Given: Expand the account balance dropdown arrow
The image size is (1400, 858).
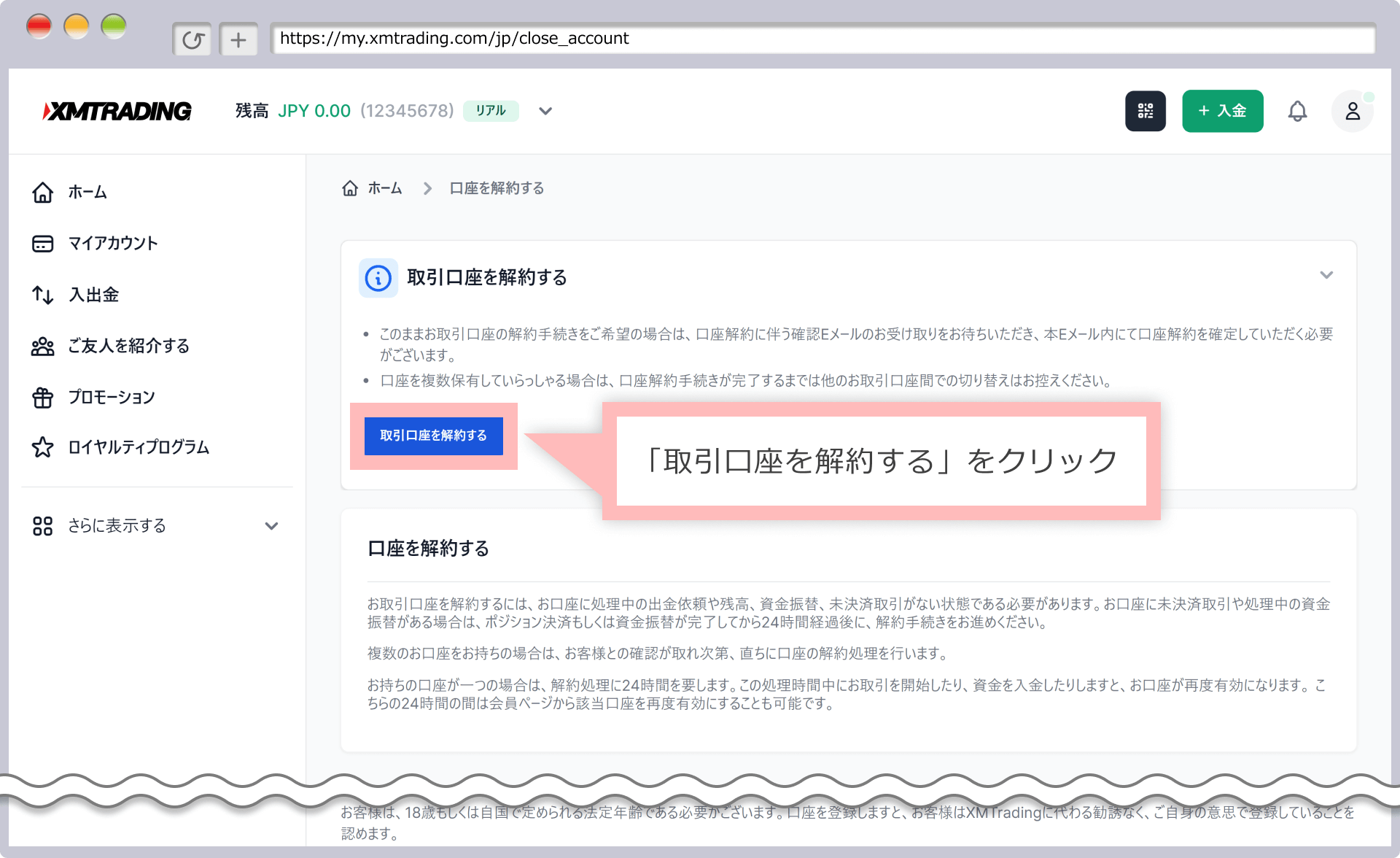Looking at the screenshot, I should click(545, 111).
